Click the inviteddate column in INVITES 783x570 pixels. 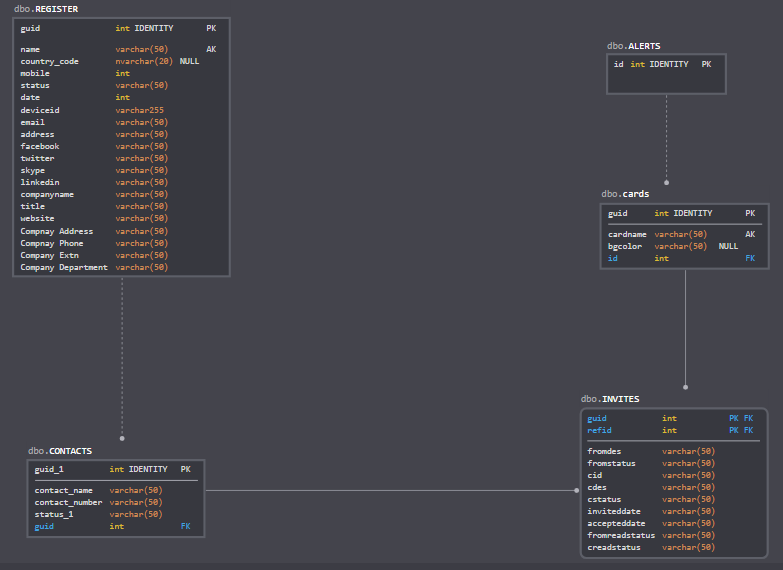(x=616, y=511)
